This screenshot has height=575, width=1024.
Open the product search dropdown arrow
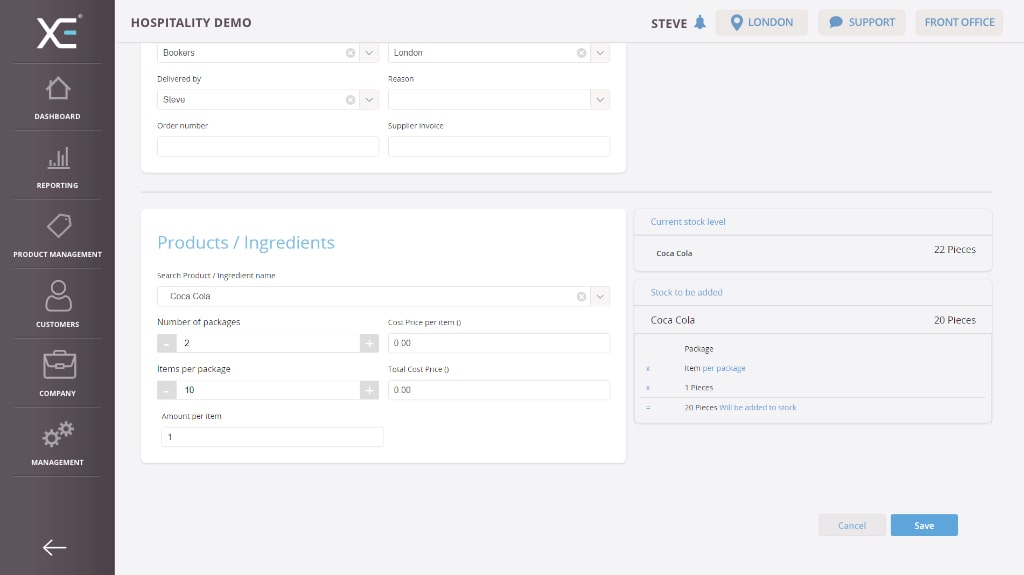pyautogui.click(x=599, y=296)
